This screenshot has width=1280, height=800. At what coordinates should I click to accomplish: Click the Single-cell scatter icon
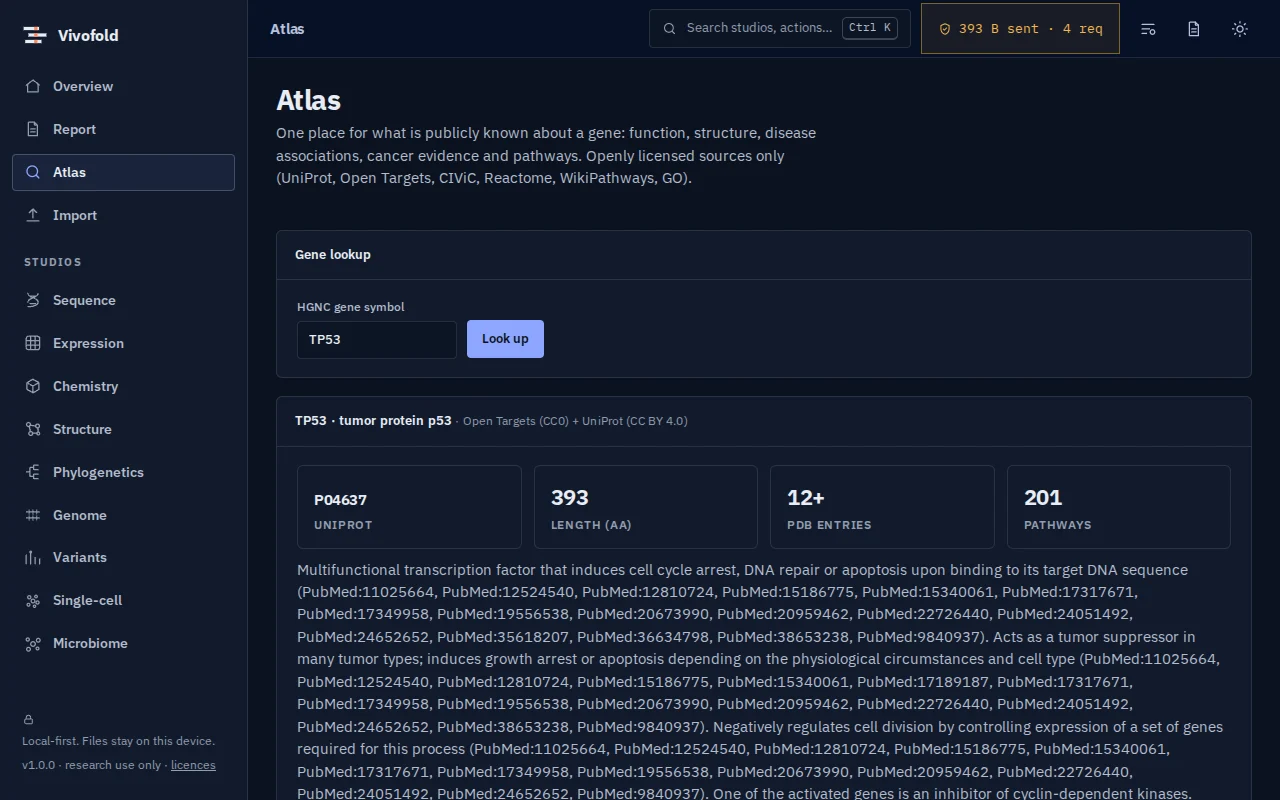point(33,600)
